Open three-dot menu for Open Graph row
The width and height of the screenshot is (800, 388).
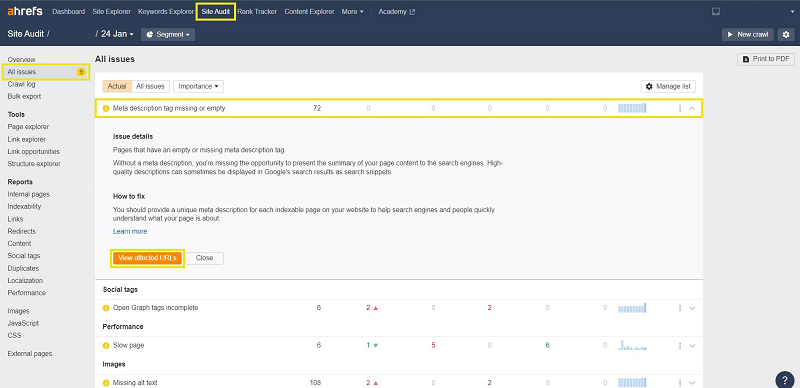coord(680,308)
